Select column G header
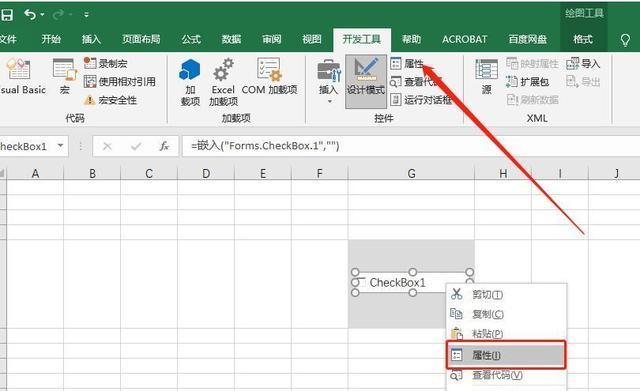Screen dimensions: 640x391 (x=411, y=173)
